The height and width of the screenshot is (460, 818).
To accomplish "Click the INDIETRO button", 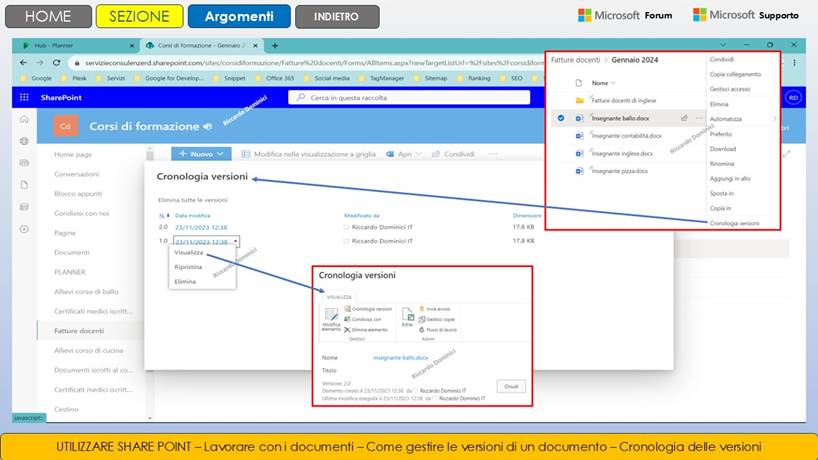I will (336, 17).
